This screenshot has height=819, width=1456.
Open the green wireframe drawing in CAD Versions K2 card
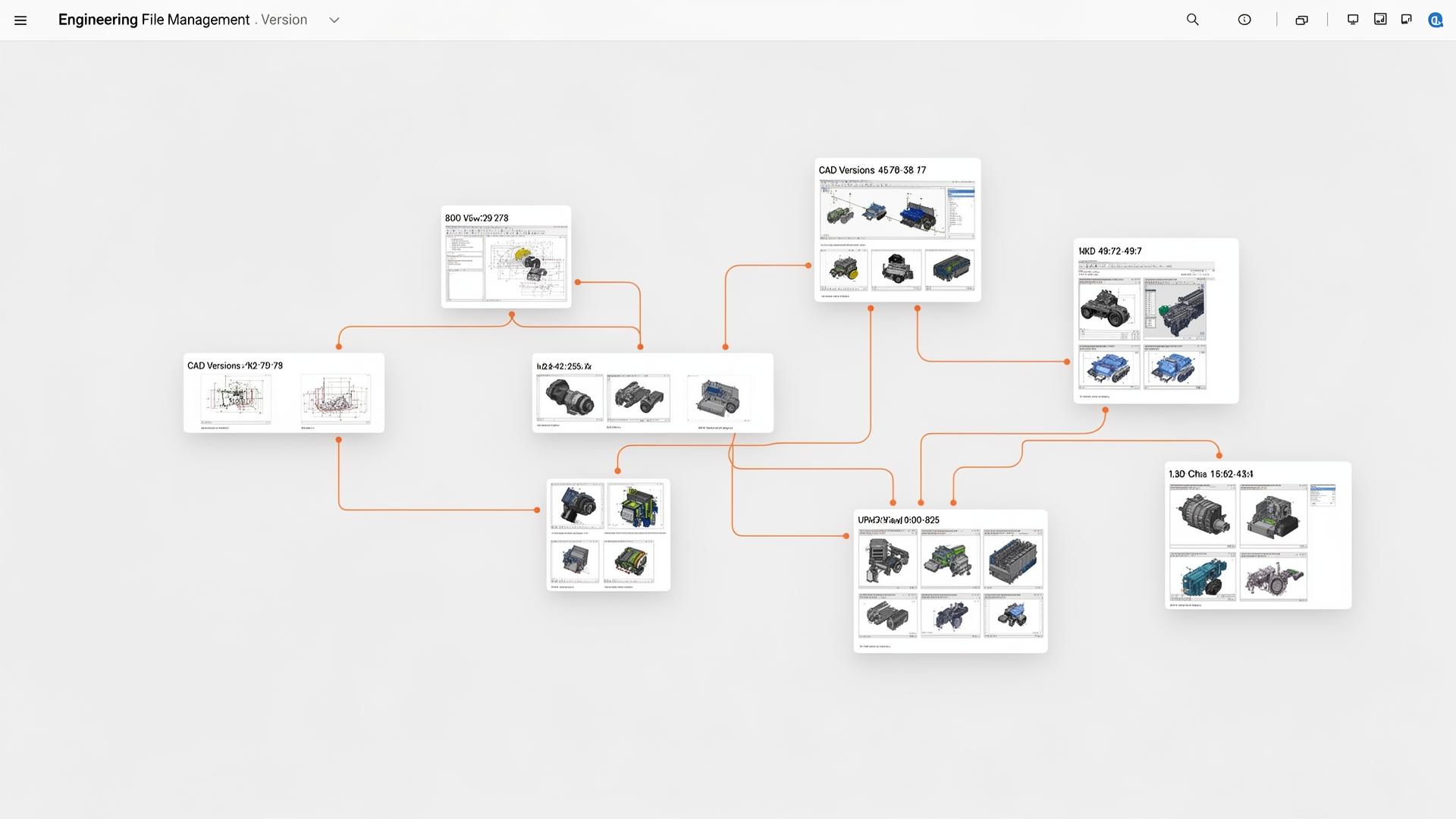coord(236,398)
